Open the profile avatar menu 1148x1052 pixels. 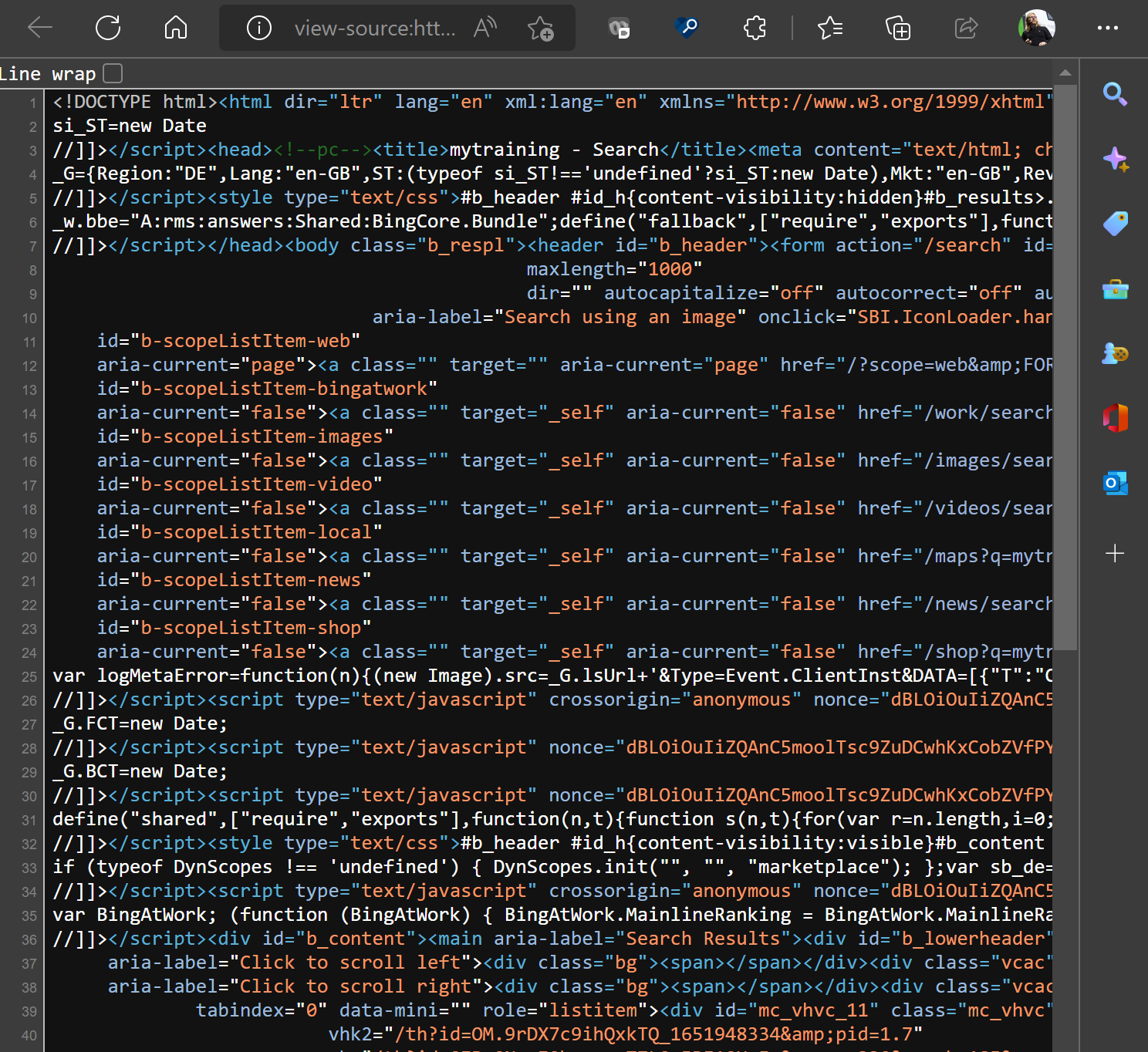1037,29
